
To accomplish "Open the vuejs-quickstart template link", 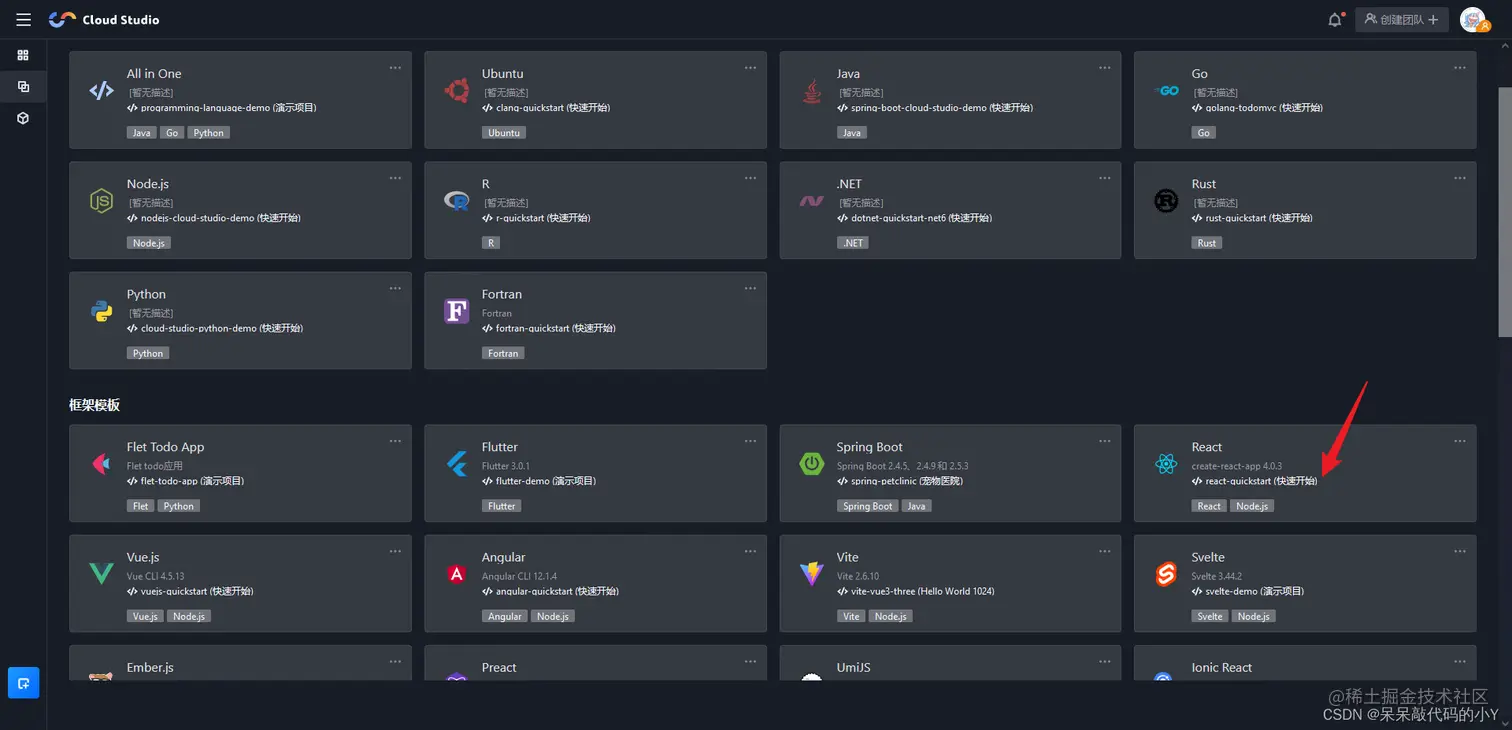I will click(190, 591).
